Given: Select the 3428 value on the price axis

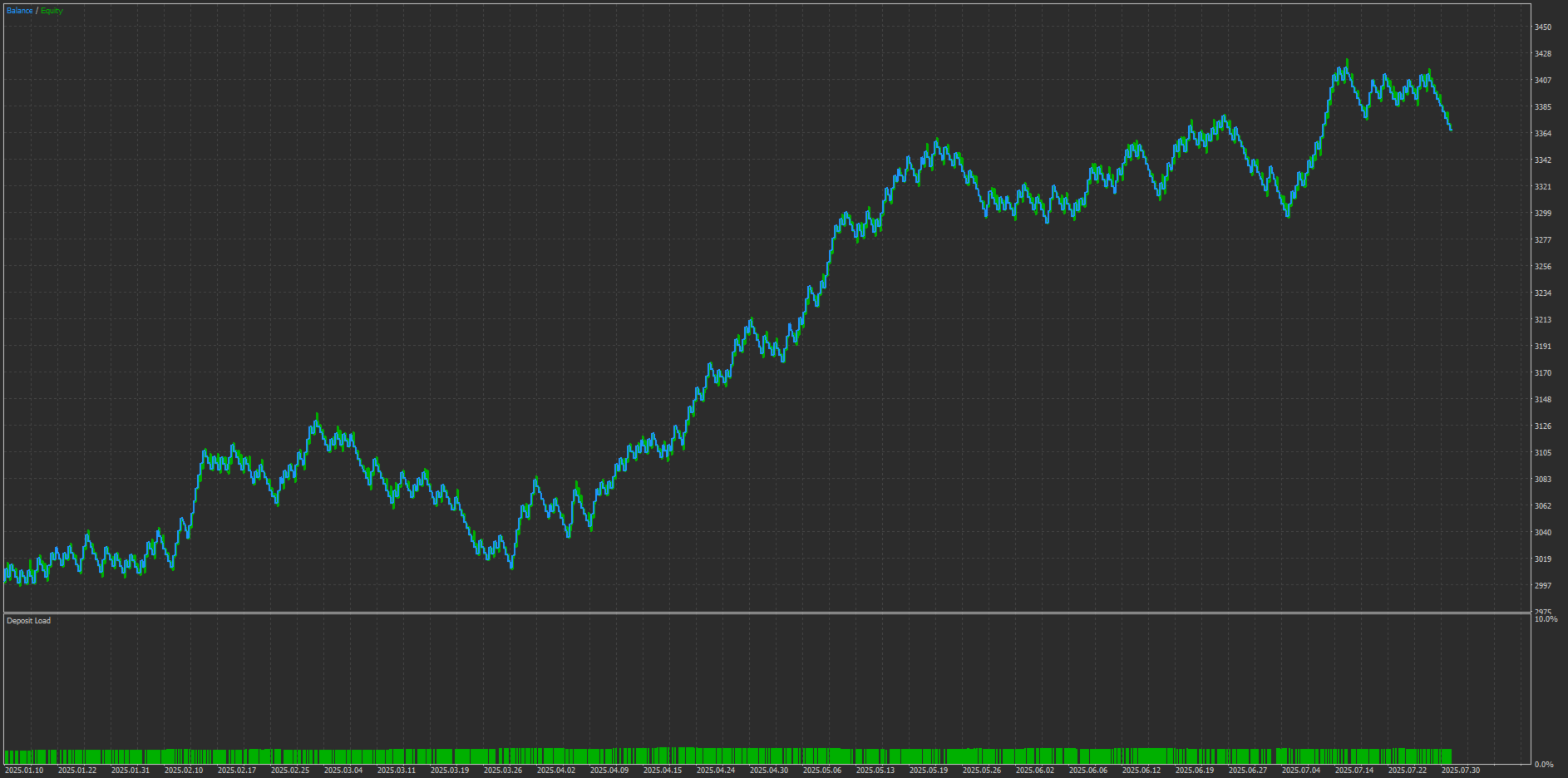Looking at the screenshot, I should [1543, 54].
